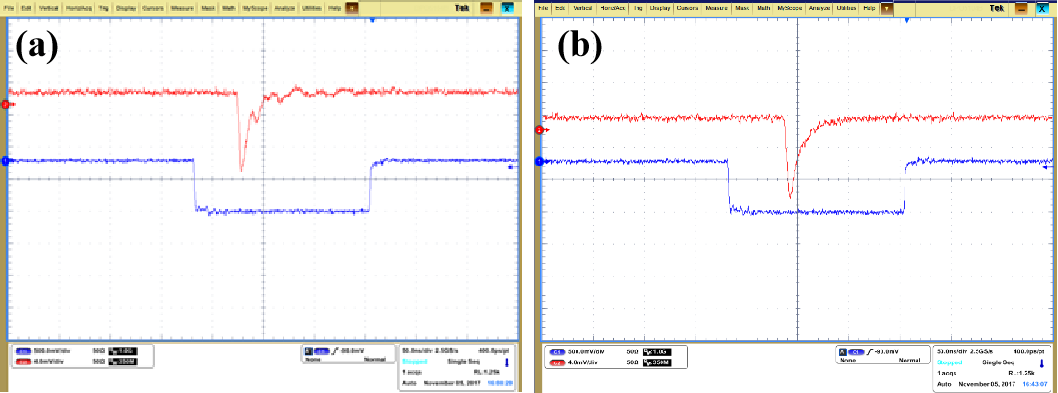The height and width of the screenshot is (393, 1058).
Task: Open Help menu in scope (a)
Action: click(x=335, y=8)
